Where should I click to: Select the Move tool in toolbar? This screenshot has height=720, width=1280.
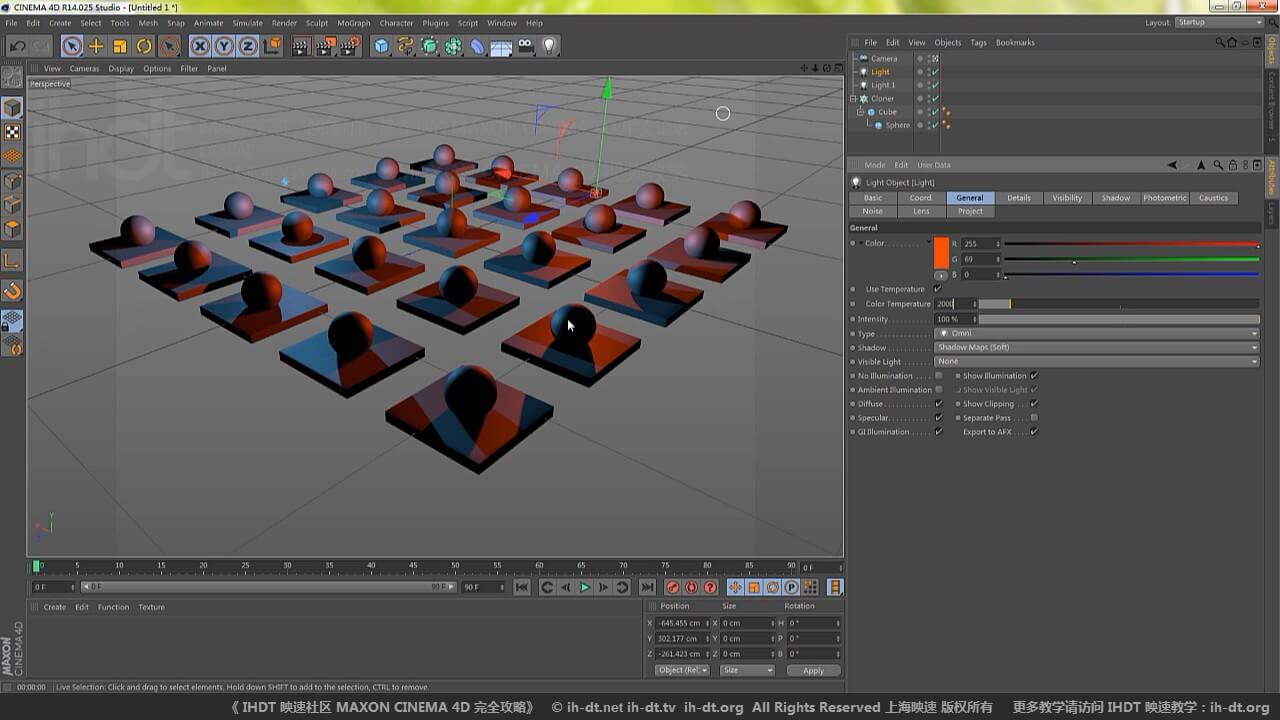(96, 46)
